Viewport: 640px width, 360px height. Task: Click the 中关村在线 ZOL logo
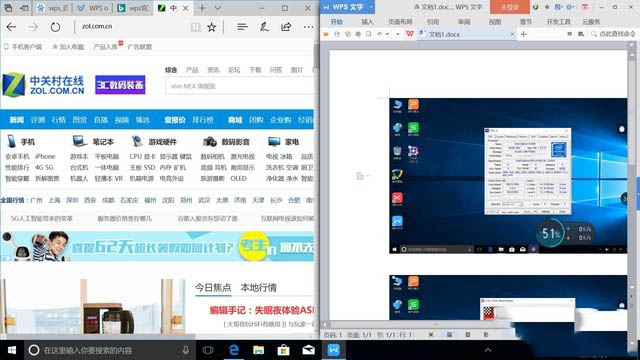tap(44, 85)
